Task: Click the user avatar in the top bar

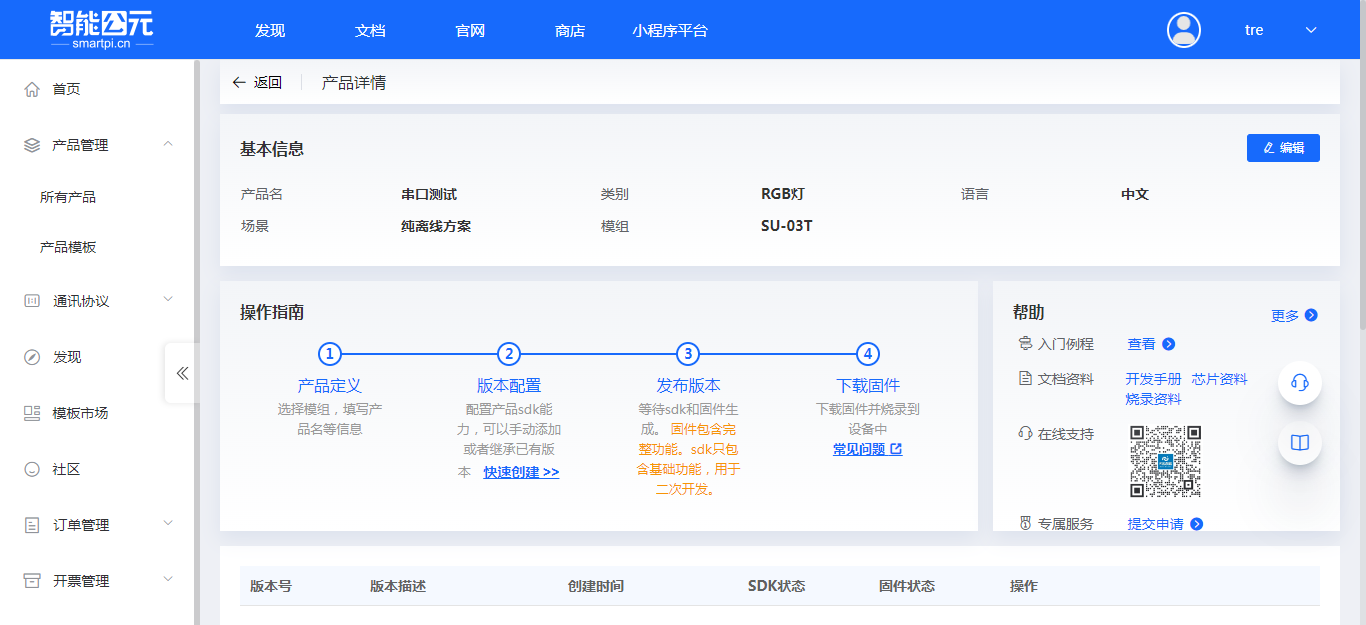Action: pos(1183,29)
